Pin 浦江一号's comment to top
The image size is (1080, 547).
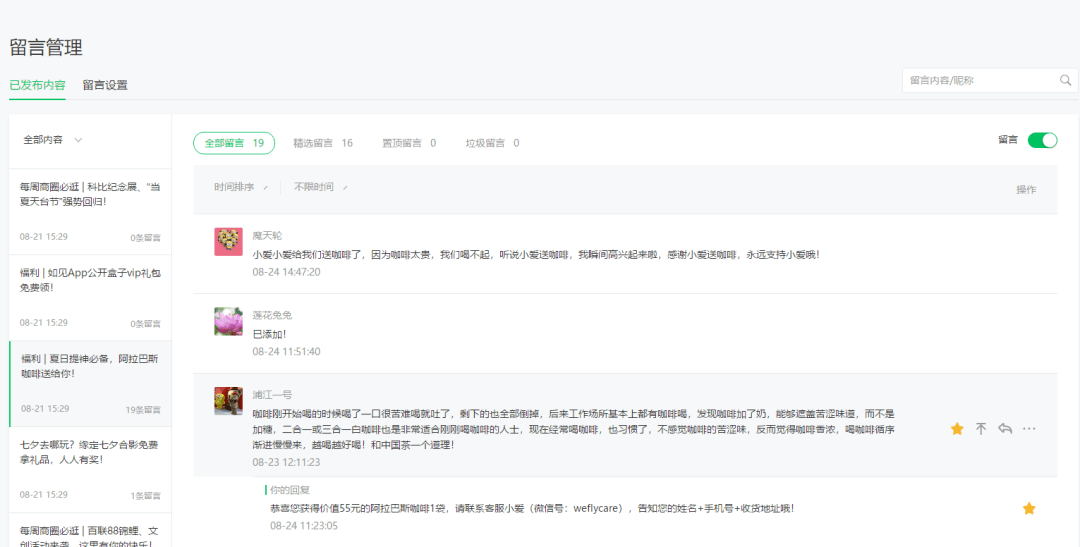click(x=981, y=429)
